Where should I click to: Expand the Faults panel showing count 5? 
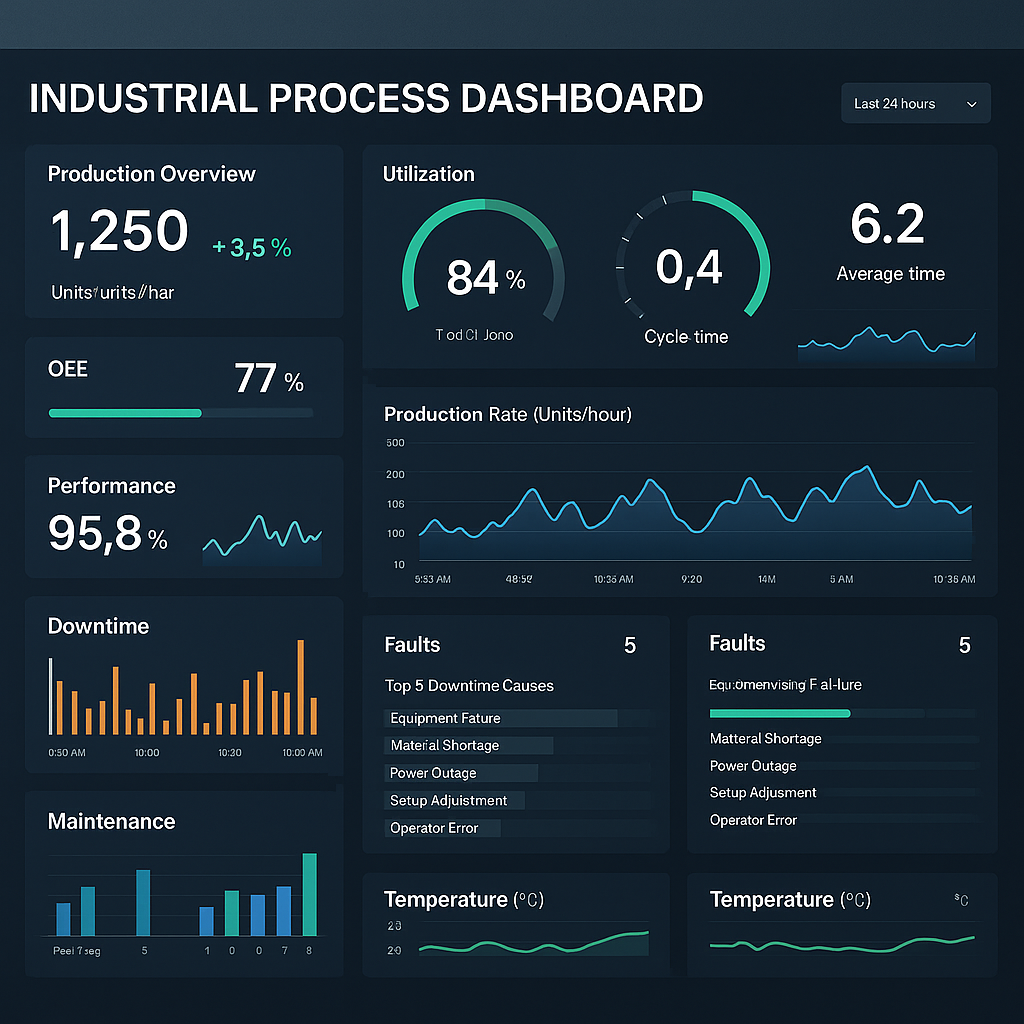pyautogui.click(x=516, y=645)
